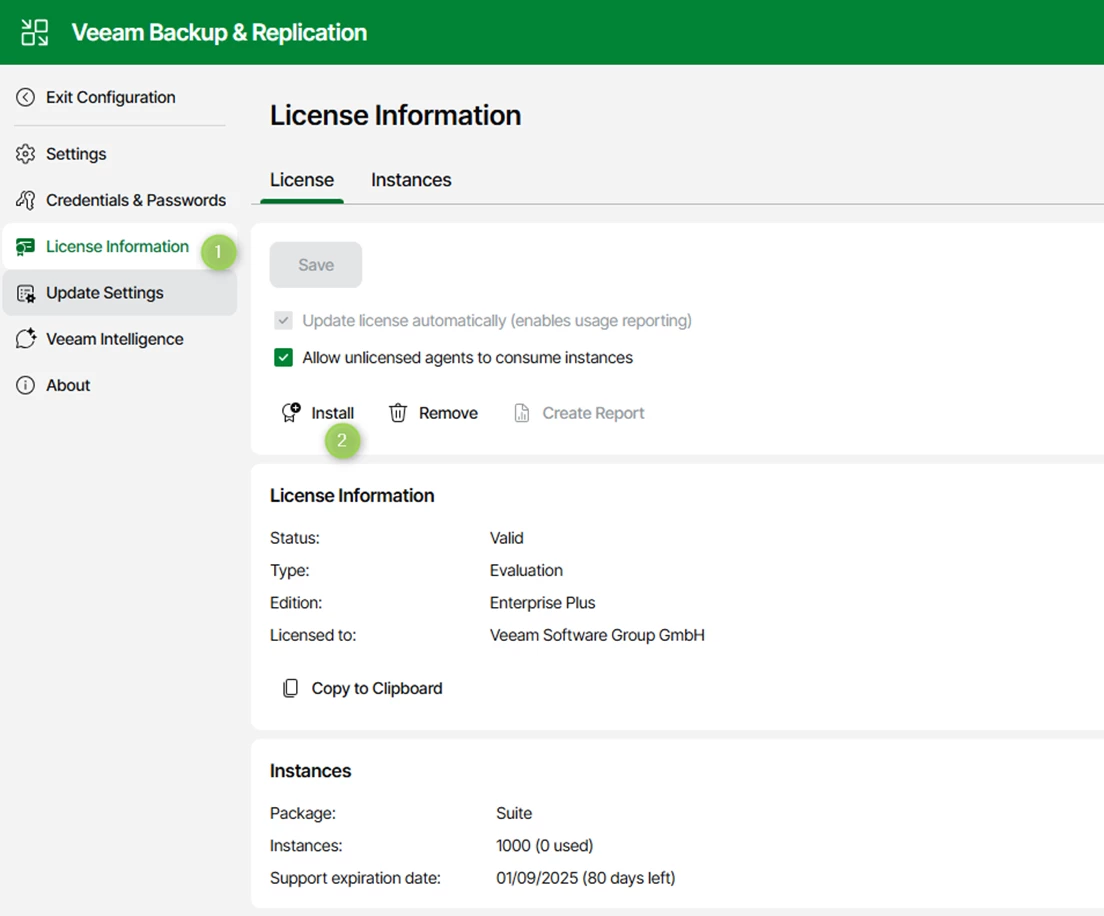Click the 'Status:' label
Screen dimensions: 1104x916
click(x=294, y=538)
